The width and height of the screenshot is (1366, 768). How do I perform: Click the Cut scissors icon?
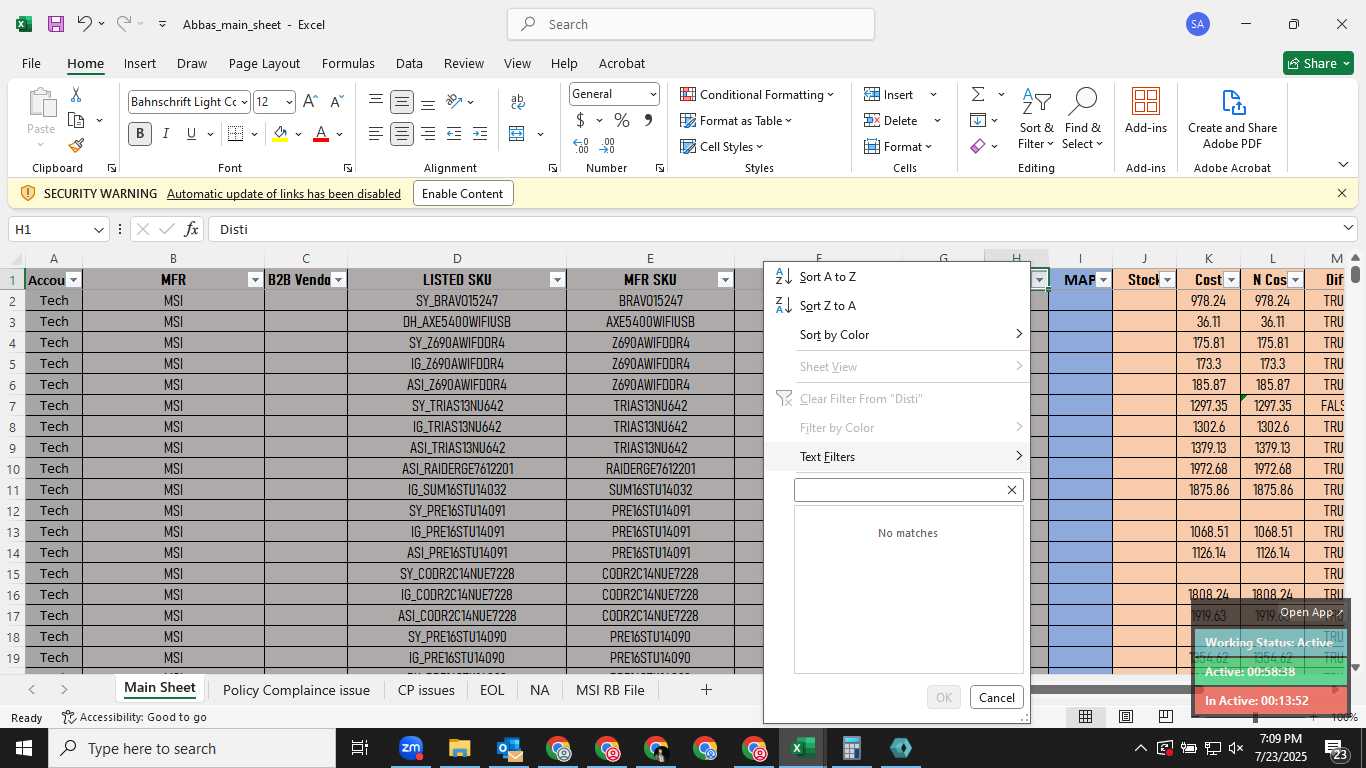coord(76,94)
